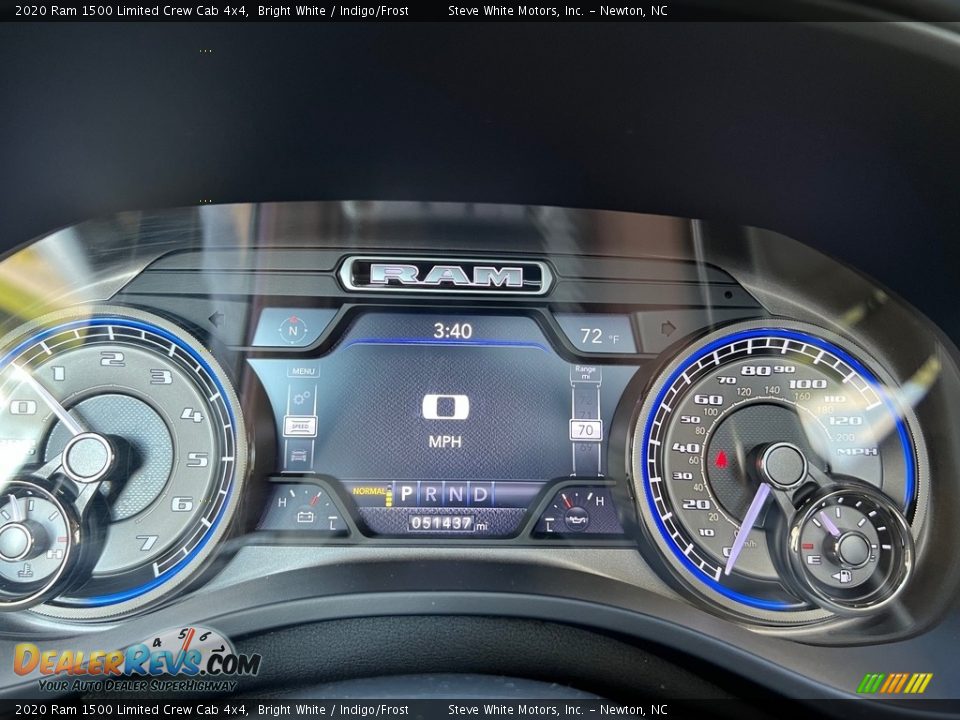The width and height of the screenshot is (960, 720).
Task: Select the highlighted 70 range value
Action: (586, 430)
